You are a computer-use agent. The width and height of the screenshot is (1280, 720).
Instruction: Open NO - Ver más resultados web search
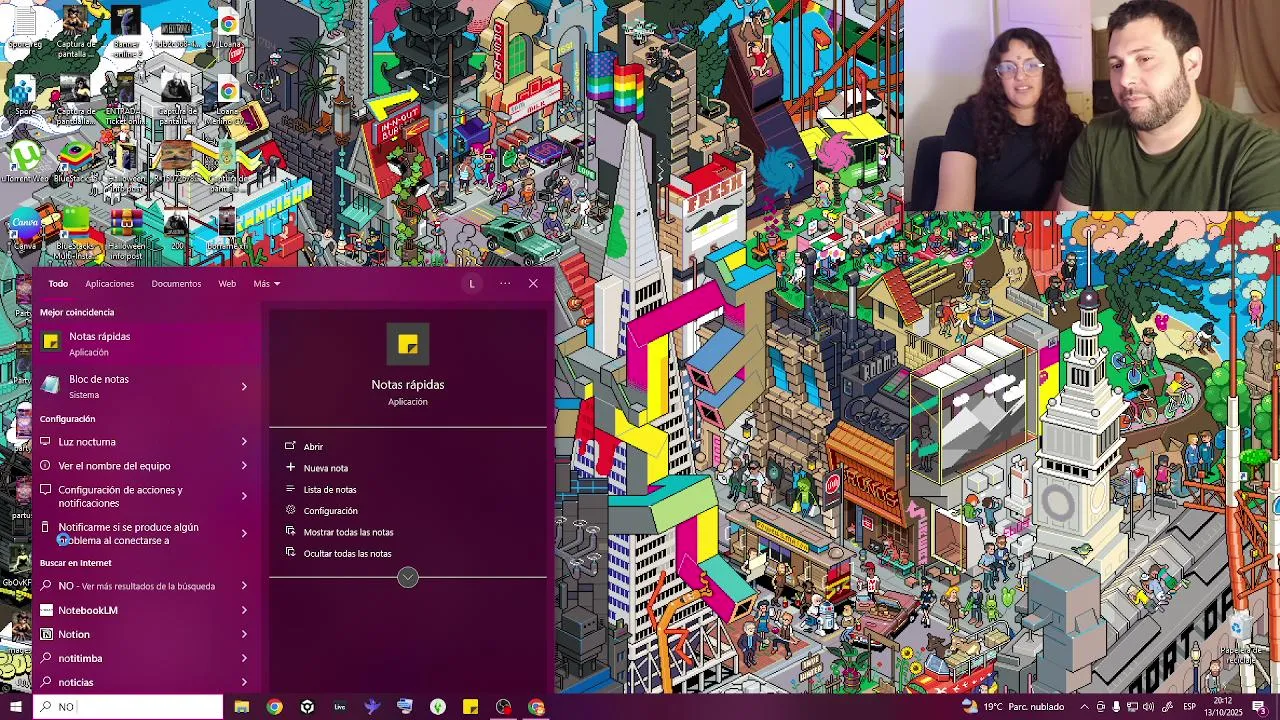coord(136,586)
